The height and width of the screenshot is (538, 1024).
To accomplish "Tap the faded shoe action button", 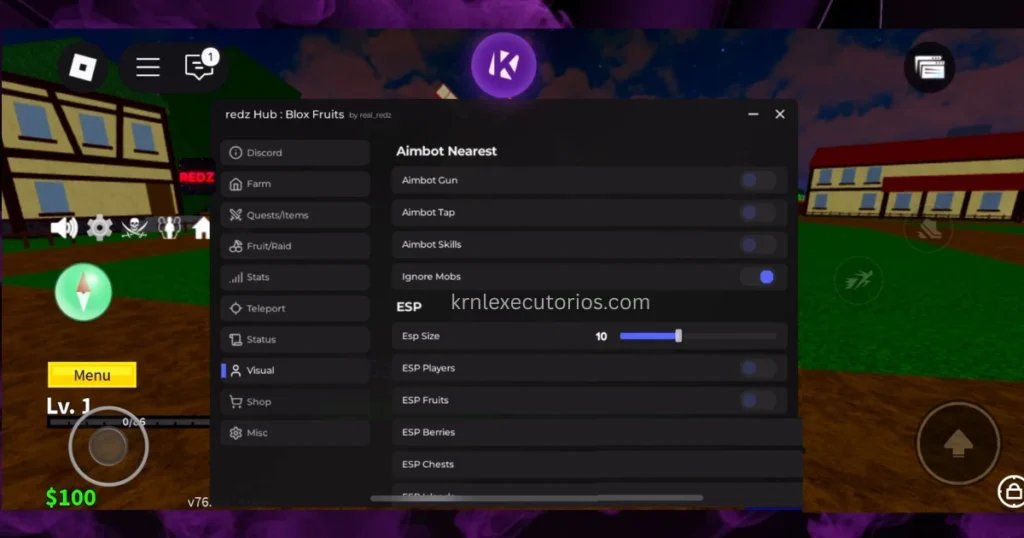I will [x=928, y=229].
